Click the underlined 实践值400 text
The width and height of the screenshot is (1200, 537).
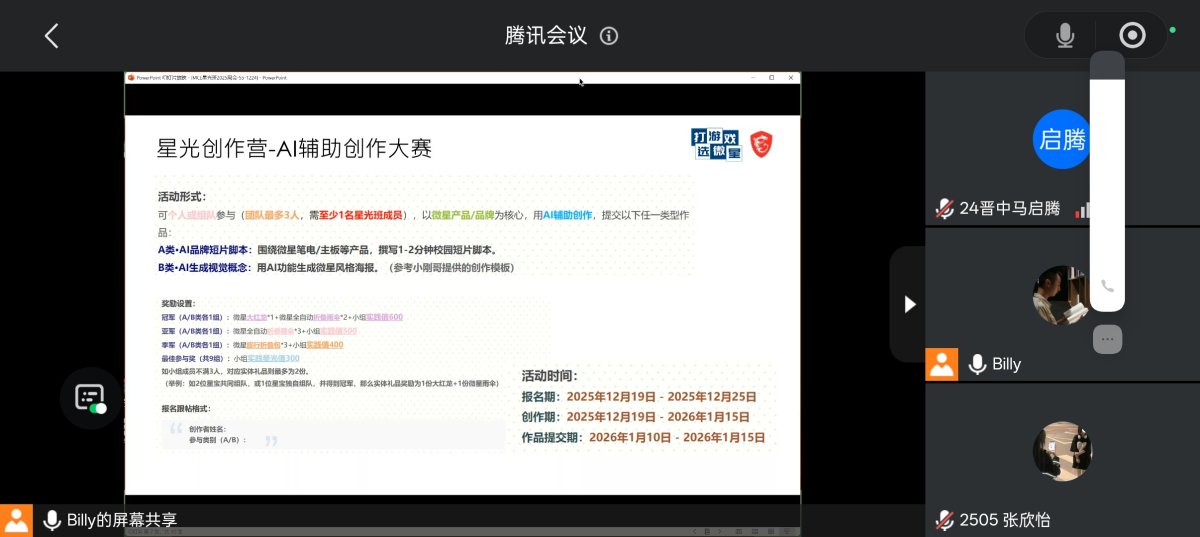tap(325, 345)
